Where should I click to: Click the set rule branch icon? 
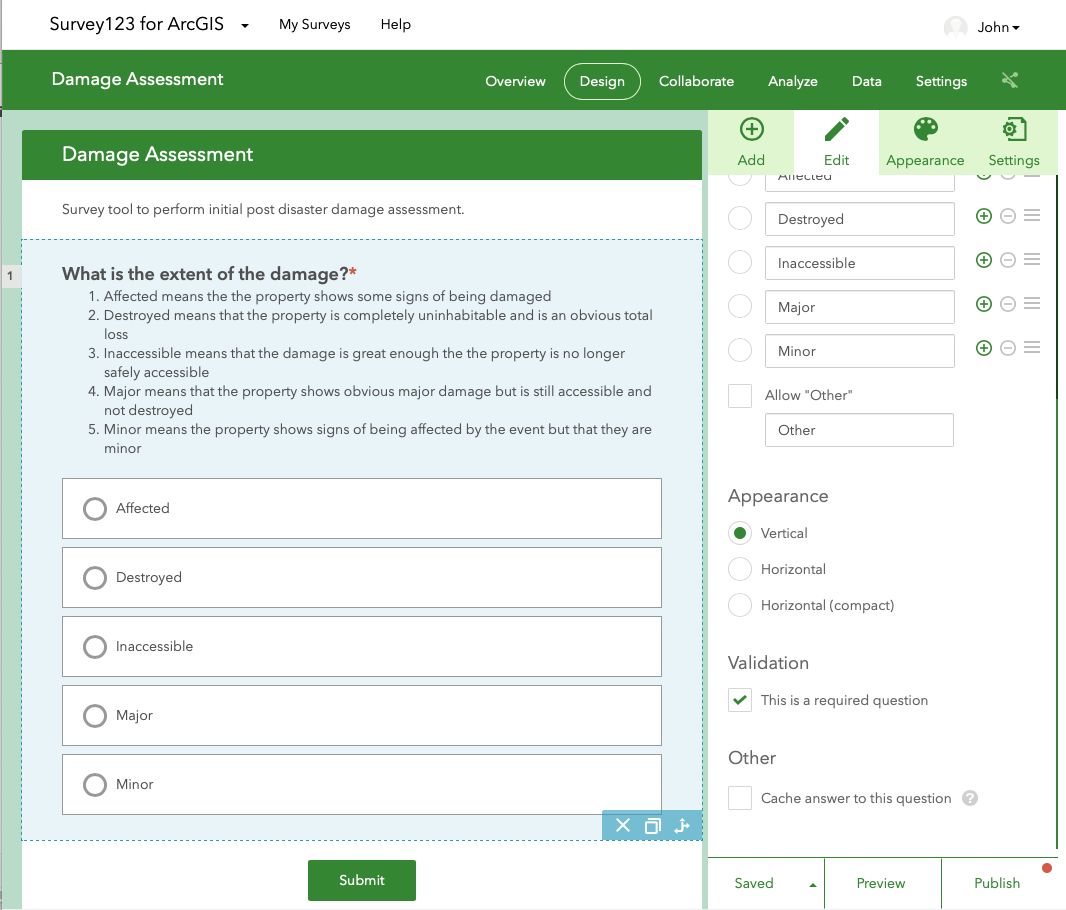click(x=683, y=826)
